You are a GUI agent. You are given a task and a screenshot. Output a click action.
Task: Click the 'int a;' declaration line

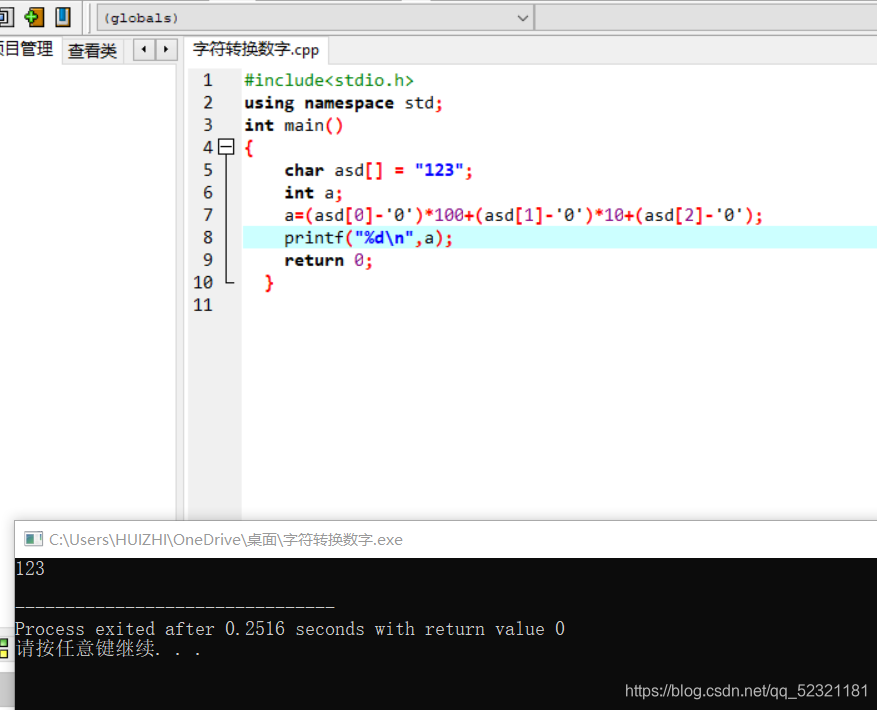tap(313, 193)
